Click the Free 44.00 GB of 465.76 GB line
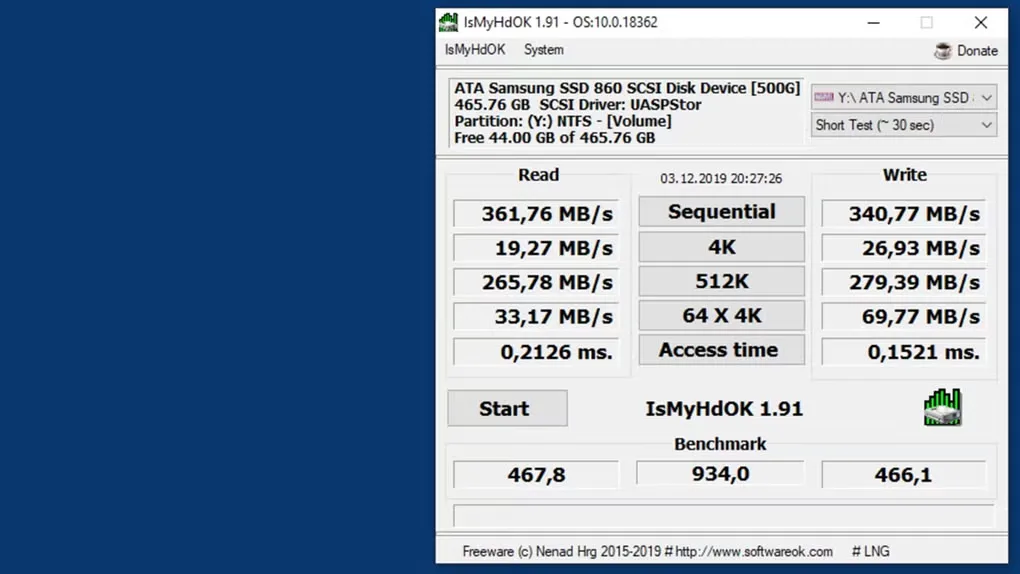The width and height of the screenshot is (1020, 574). (554, 138)
